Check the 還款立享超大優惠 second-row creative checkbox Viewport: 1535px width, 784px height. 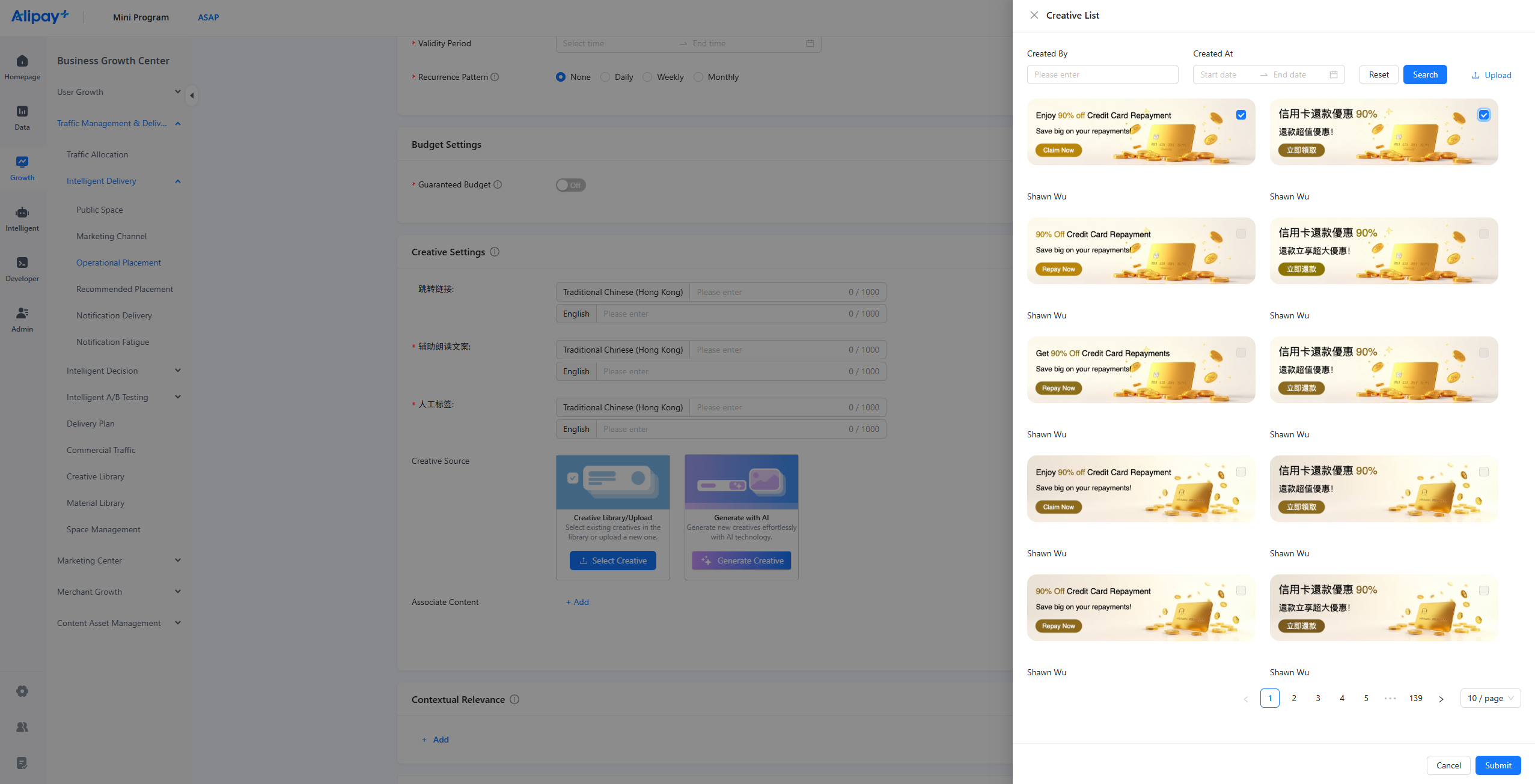click(x=1484, y=234)
